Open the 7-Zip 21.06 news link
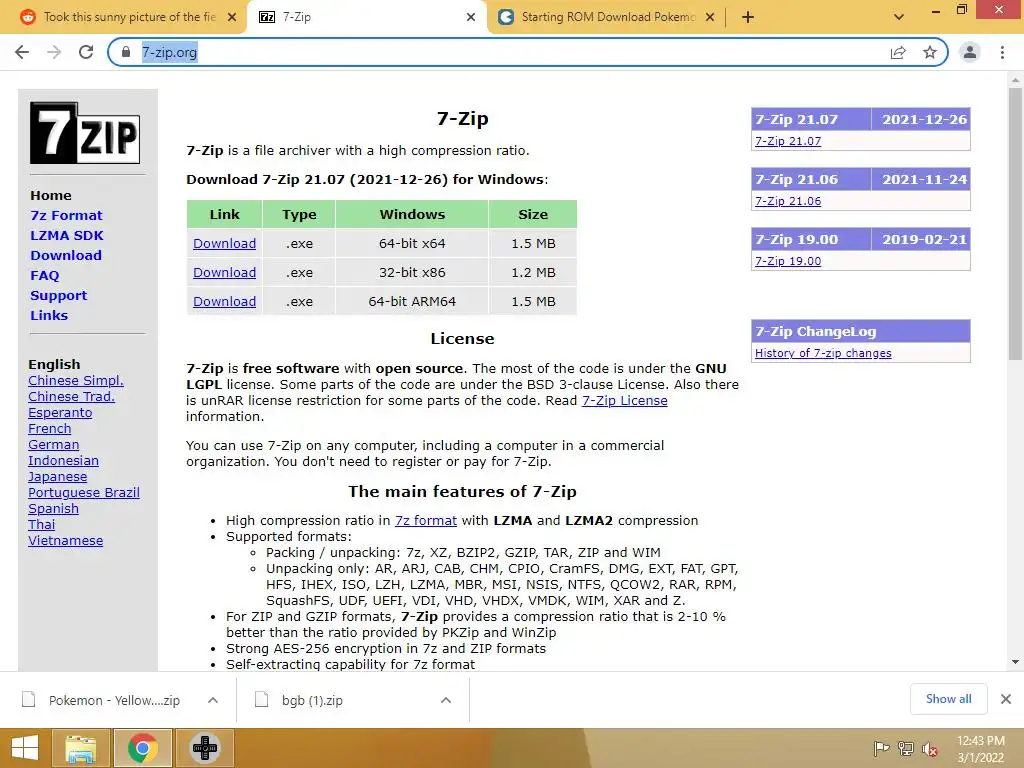Image resolution: width=1024 pixels, height=768 pixels. (x=788, y=201)
